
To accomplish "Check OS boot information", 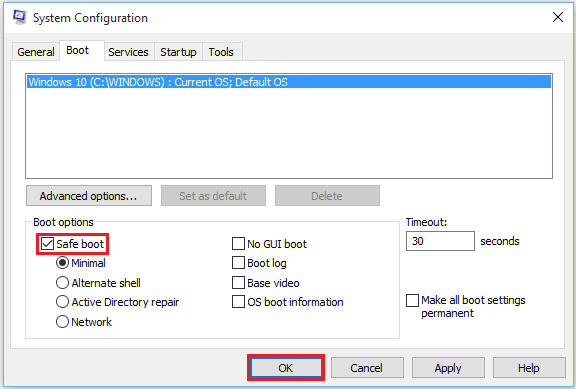I will tap(238, 302).
